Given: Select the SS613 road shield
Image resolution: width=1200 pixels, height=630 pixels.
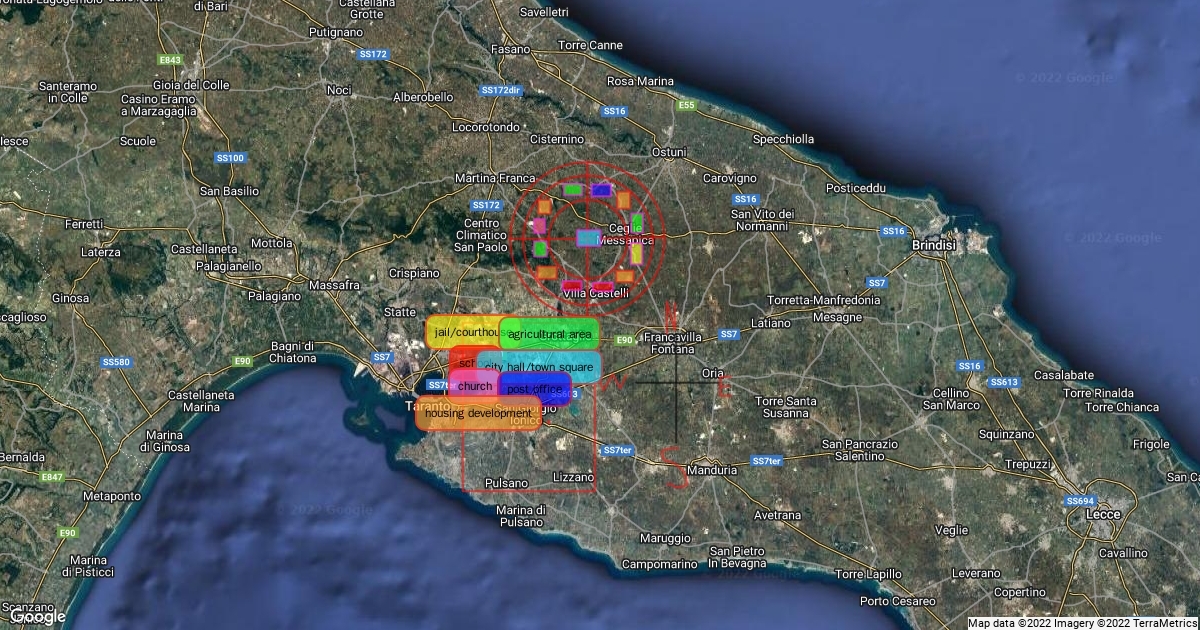Looking at the screenshot, I should coord(1004,382).
